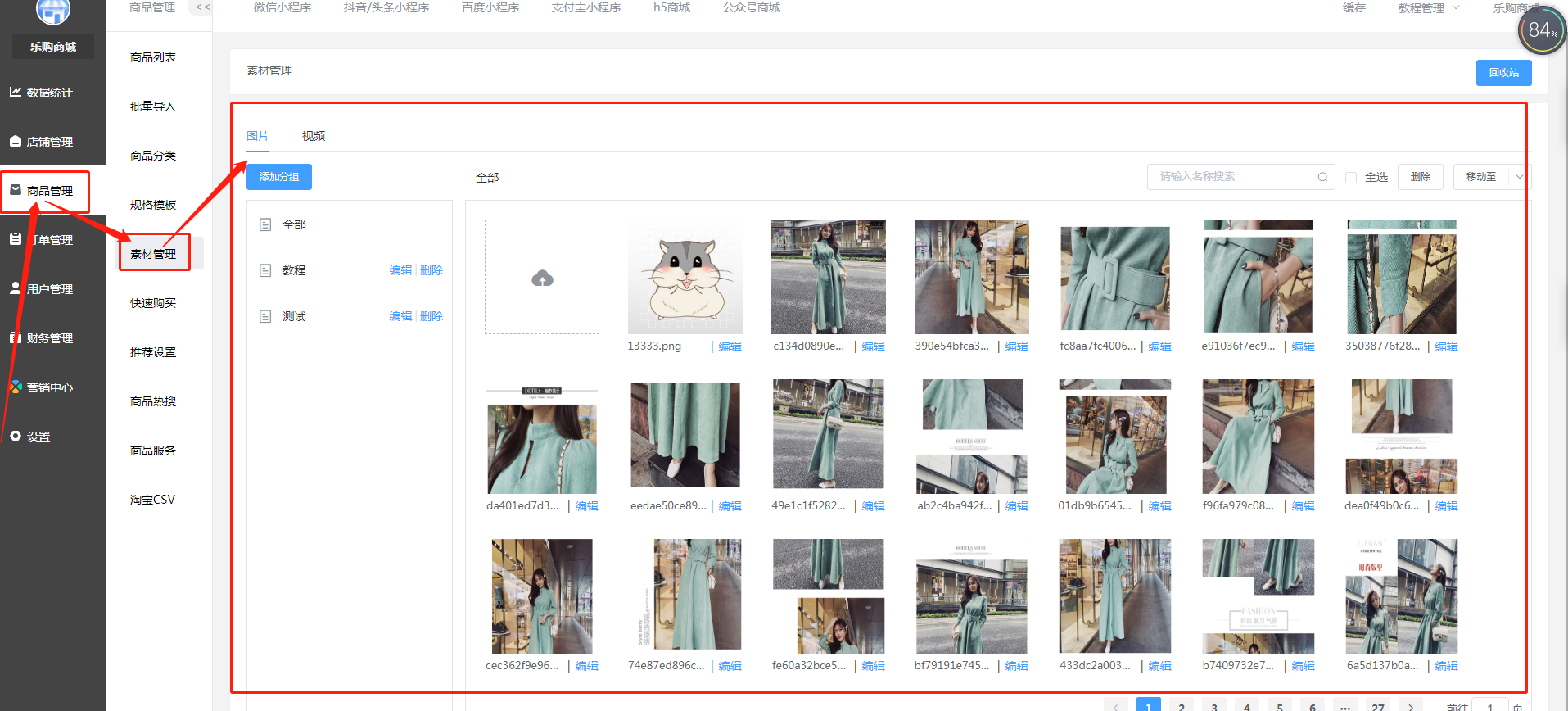
Task: Click the 回收站 button
Action: pyautogui.click(x=1504, y=73)
